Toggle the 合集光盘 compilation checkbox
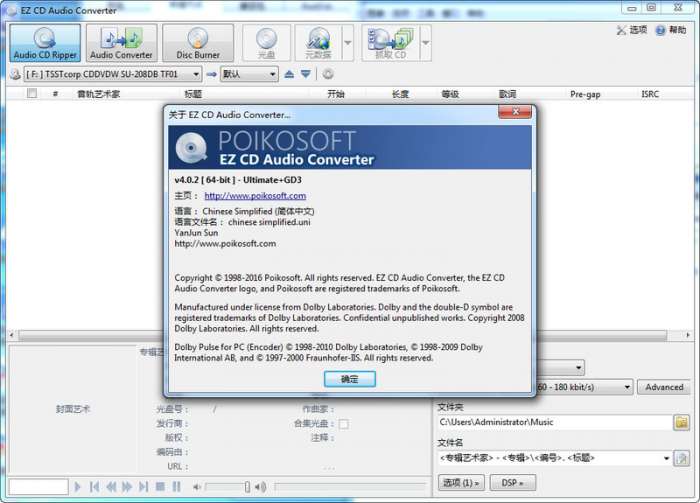Screen dimensions: 700x503 click(344, 424)
